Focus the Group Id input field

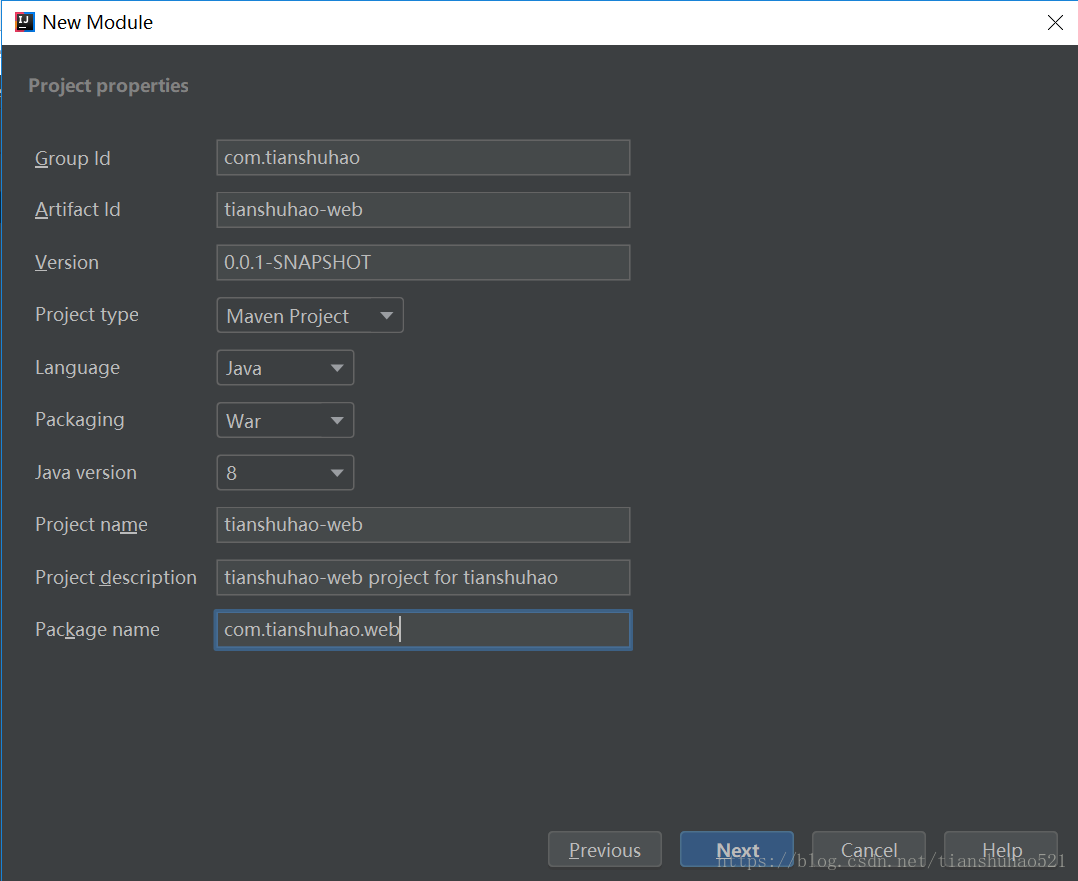click(x=423, y=157)
